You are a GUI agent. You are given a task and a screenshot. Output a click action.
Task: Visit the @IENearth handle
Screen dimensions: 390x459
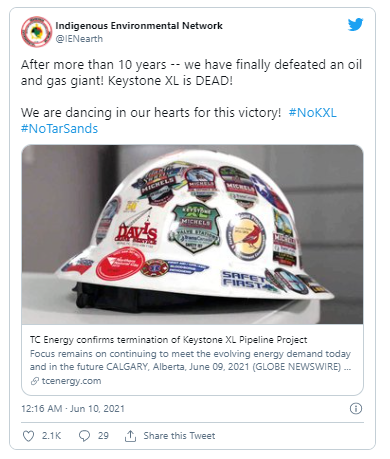click(x=79, y=39)
